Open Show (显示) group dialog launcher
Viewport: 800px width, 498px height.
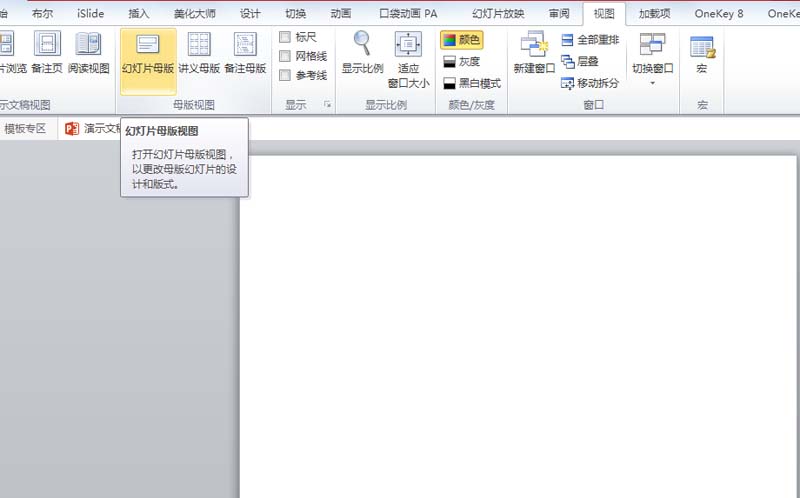pyautogui.click(x=327, y=105)
